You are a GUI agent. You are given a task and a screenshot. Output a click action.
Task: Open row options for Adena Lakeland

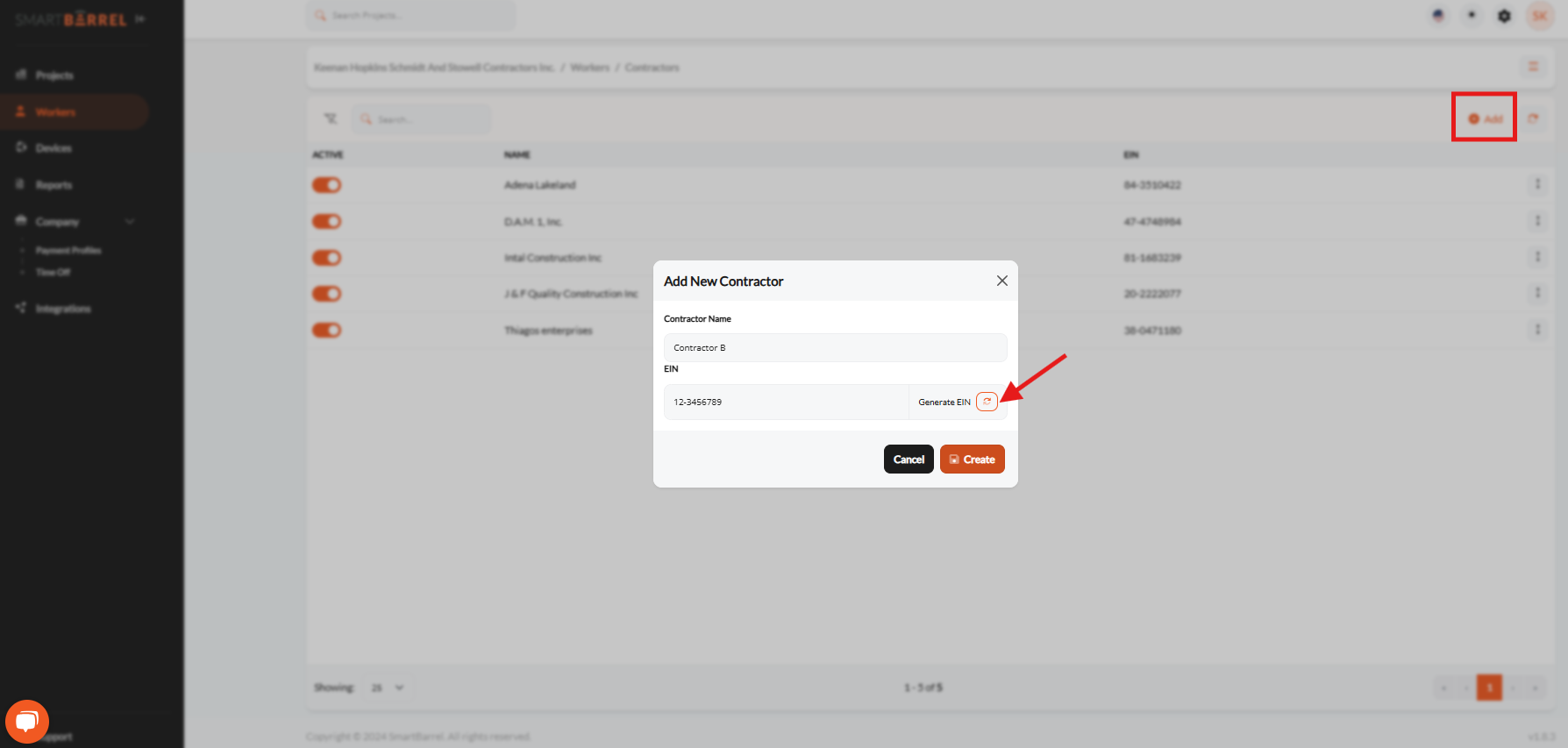(1536, 184)
